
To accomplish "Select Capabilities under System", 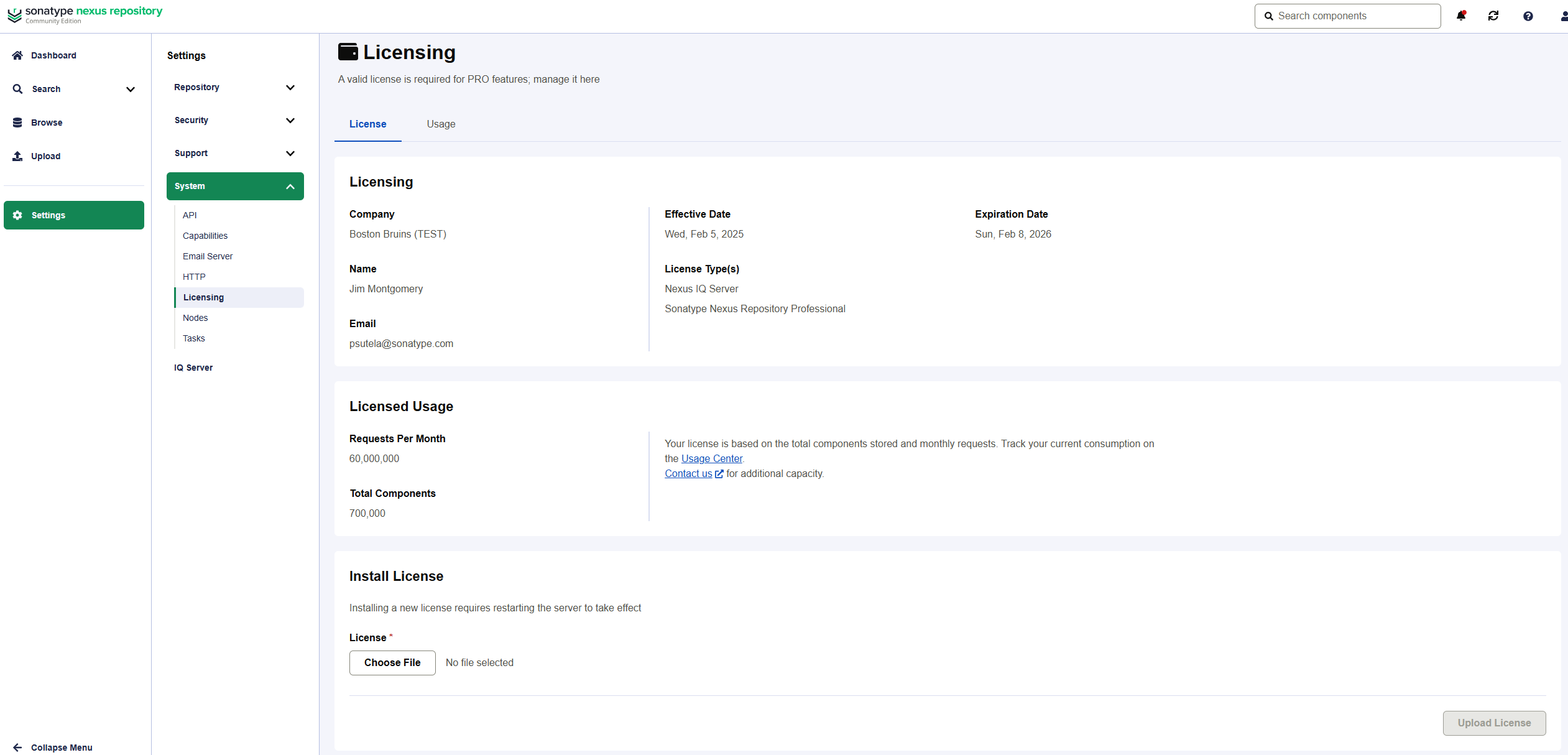I will tap(239, 236).
